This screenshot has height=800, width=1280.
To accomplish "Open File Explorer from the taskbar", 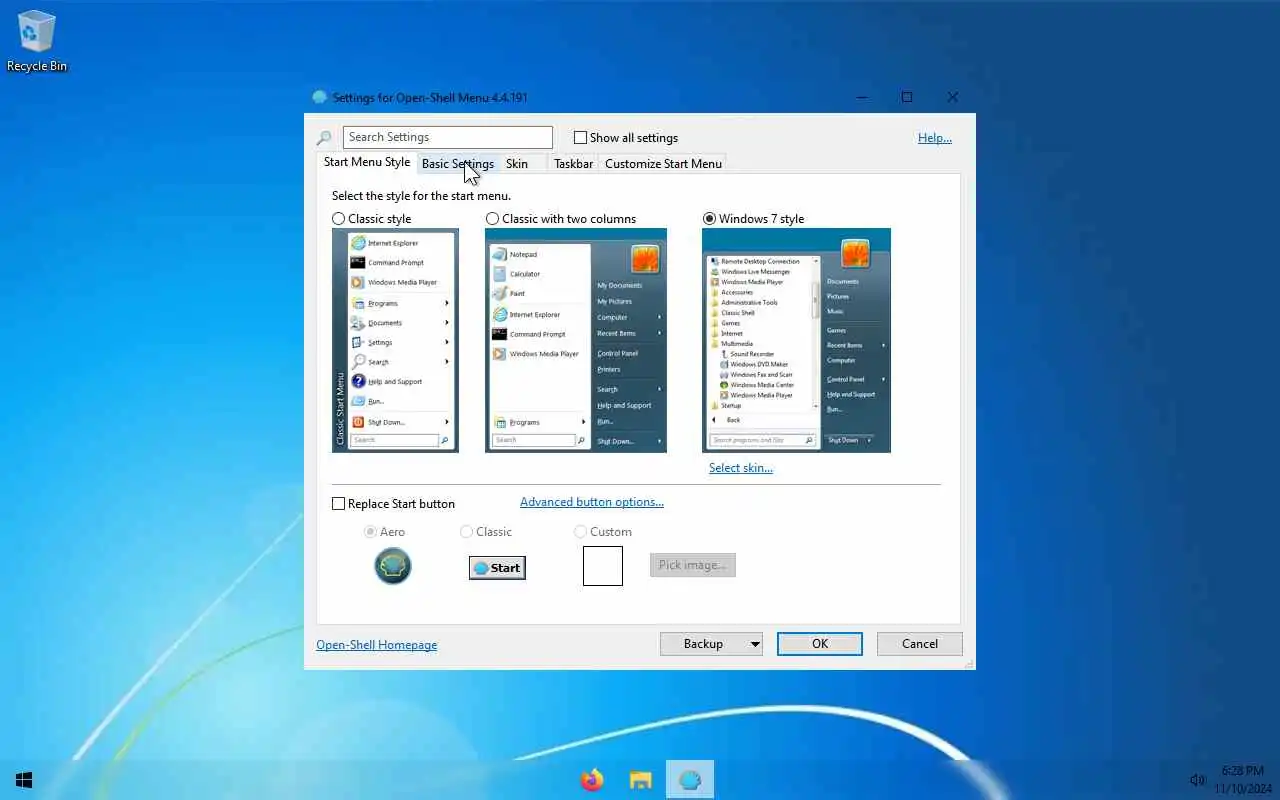I will tap(640, 780).
